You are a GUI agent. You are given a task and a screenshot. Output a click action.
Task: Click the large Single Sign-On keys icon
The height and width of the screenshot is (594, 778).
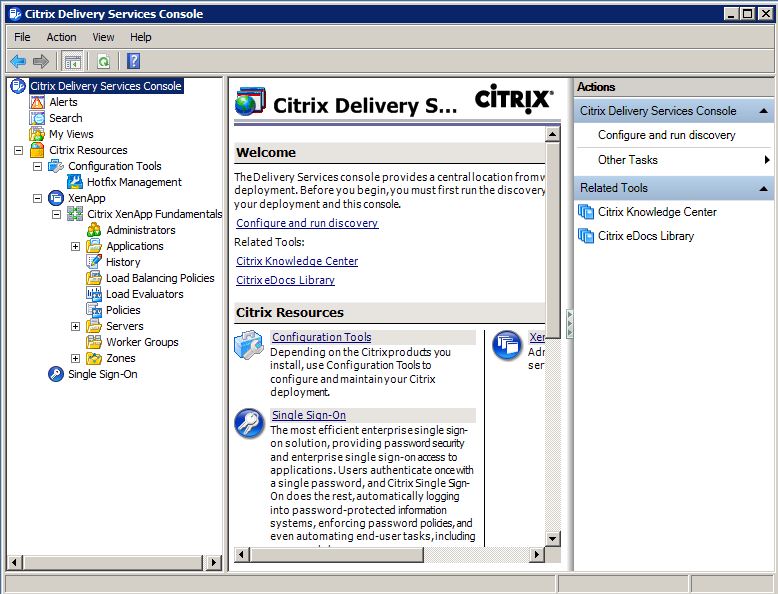[249, 423]
